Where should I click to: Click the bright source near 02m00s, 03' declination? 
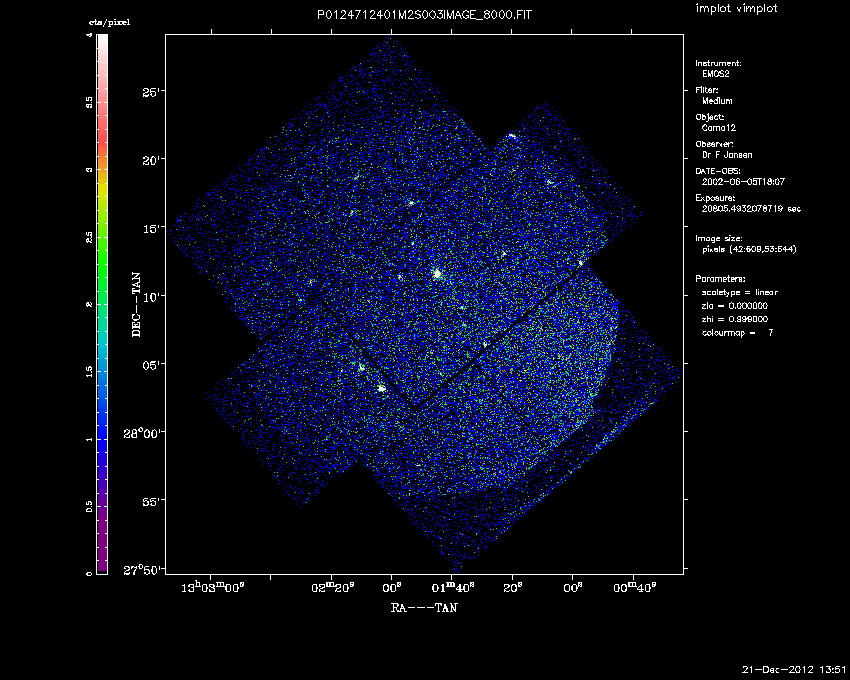381,388
